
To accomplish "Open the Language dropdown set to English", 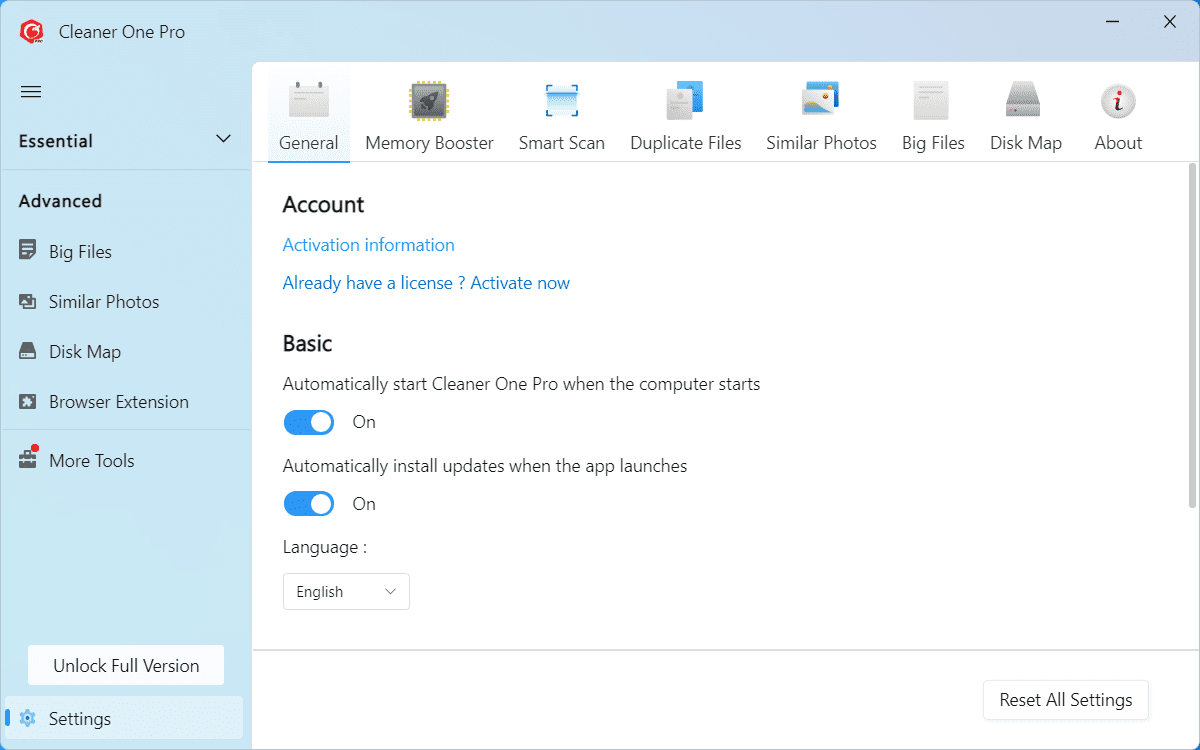I will pos(346,591).
